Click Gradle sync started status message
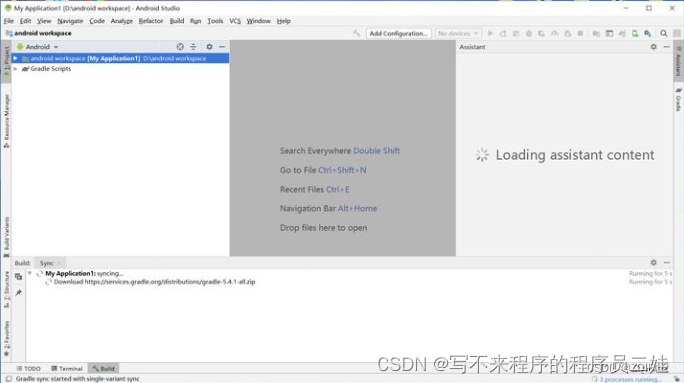The width and height of the screenshot is (684, 383). click(78, 379)
